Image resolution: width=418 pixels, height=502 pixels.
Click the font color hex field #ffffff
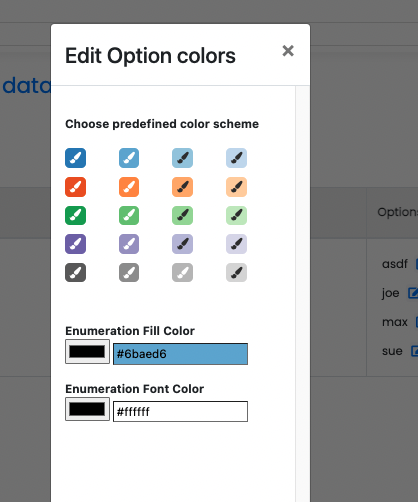click(x=180, y=412)
